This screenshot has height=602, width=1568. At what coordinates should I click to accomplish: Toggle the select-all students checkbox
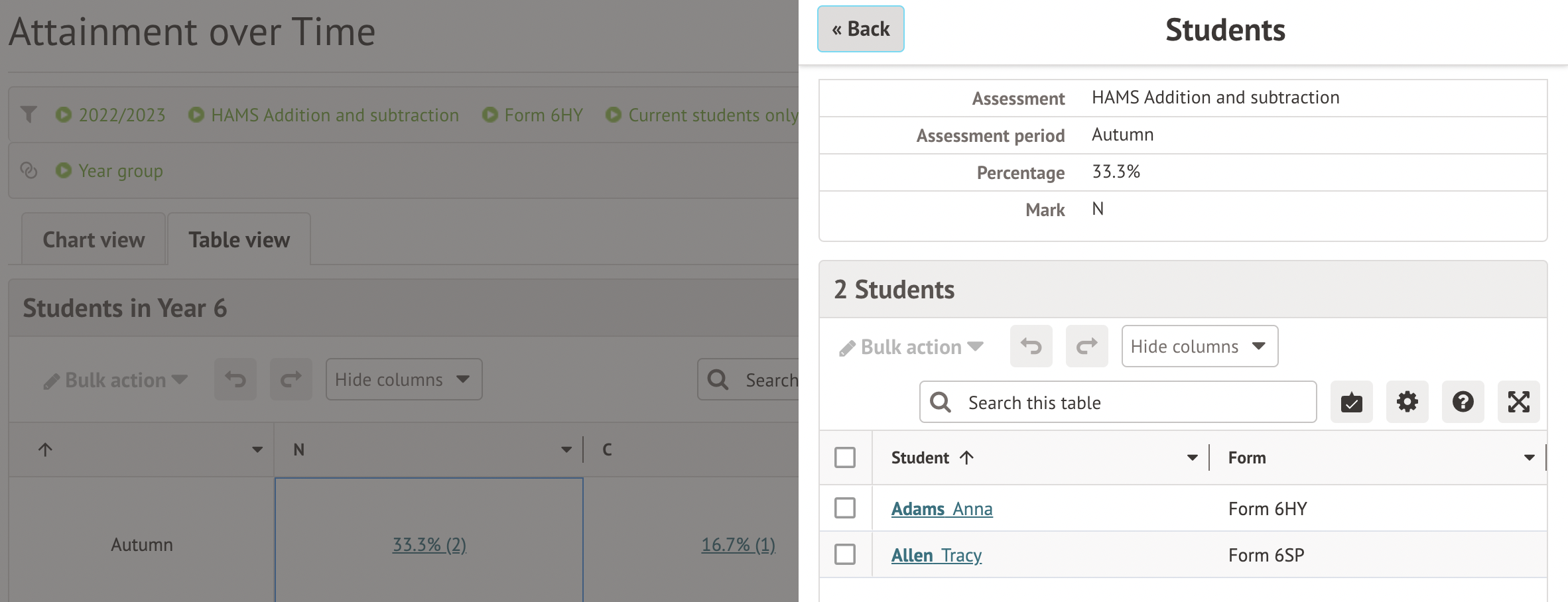click(845, 457)
